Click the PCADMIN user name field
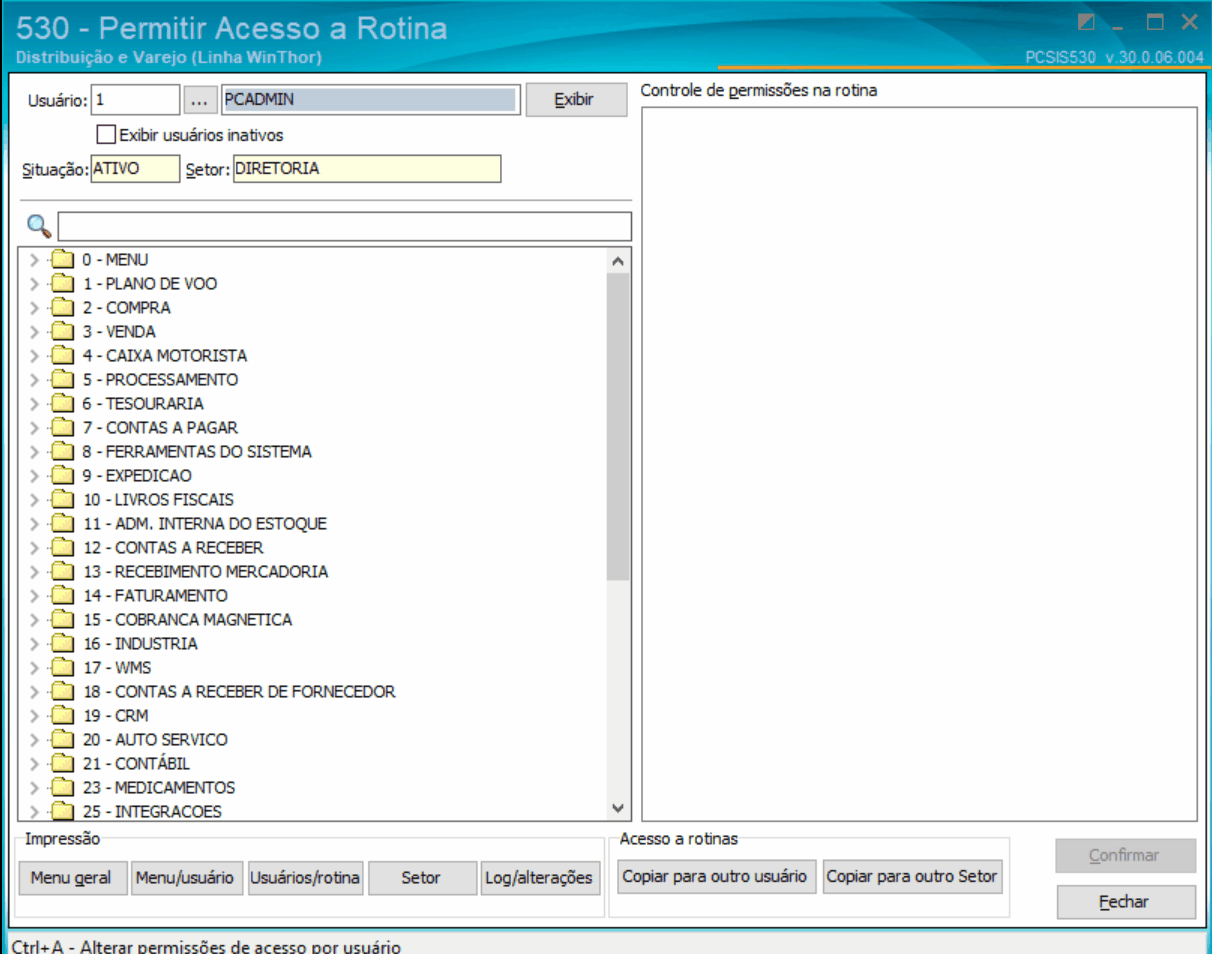The width and height of the screenshot is (1212, 954). pos(370,100)
